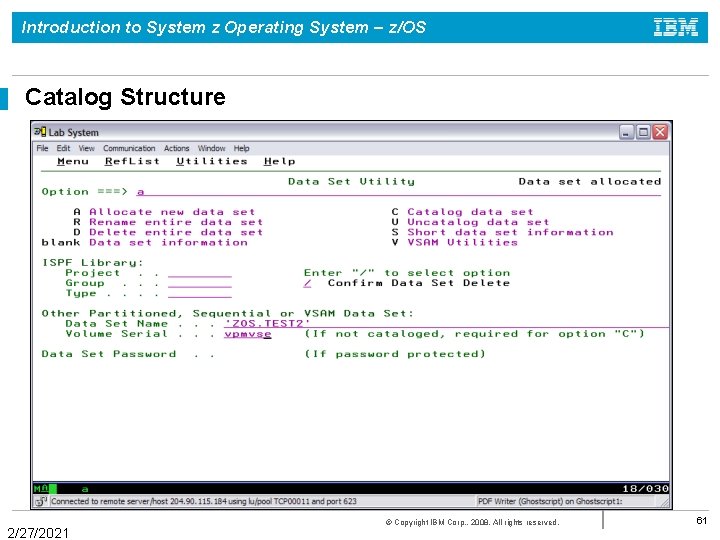This screenshot has height=540, width=720.
Task: Toggle the Confirm Data Set Delete slash option
Action: [x=307, y=283]
